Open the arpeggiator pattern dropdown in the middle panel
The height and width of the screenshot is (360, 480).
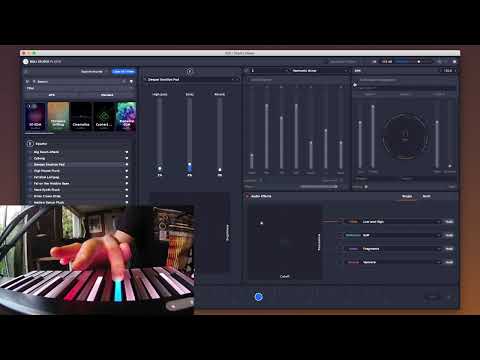click(318, 71)
